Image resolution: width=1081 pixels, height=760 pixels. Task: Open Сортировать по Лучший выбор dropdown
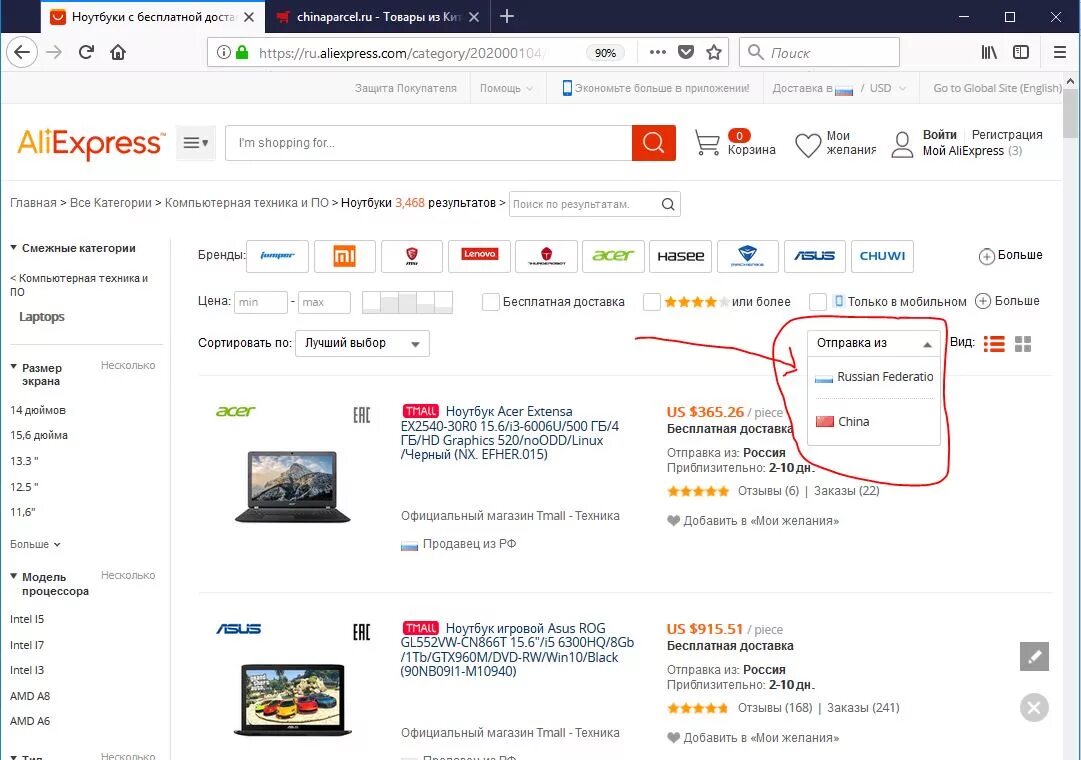(x=362, y=343)
